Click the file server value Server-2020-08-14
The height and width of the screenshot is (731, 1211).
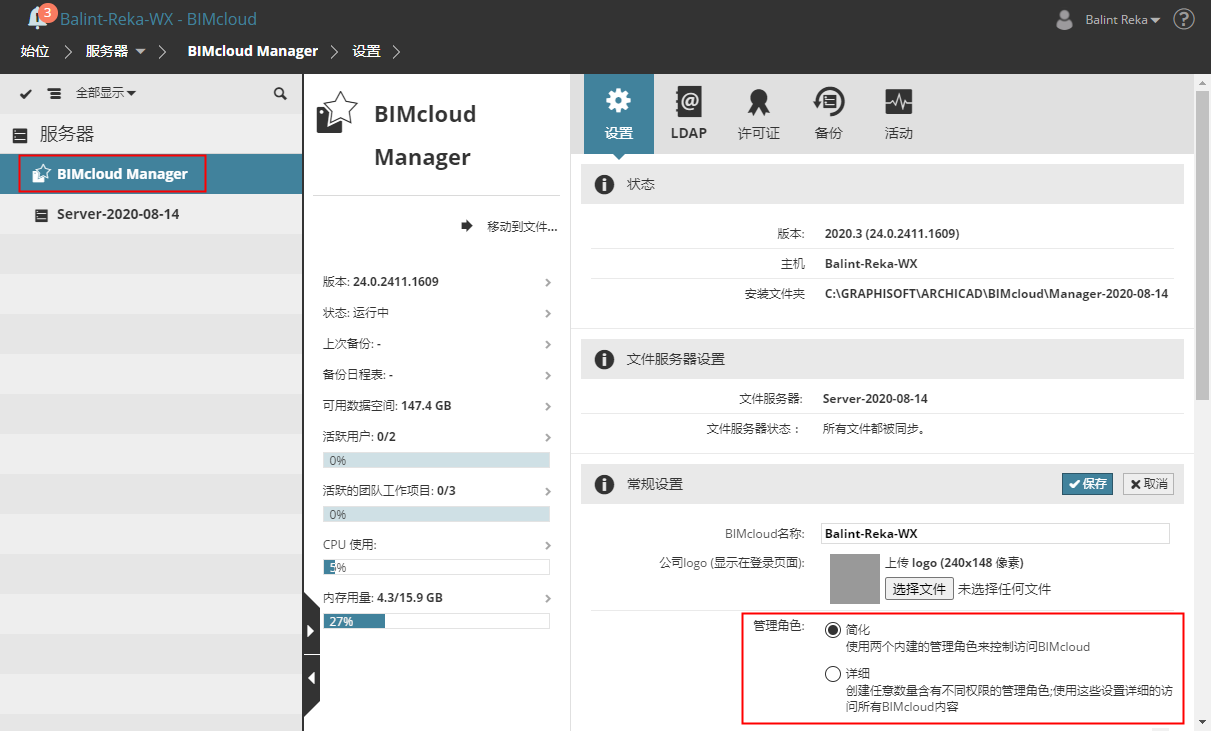(x=875, y=399)
